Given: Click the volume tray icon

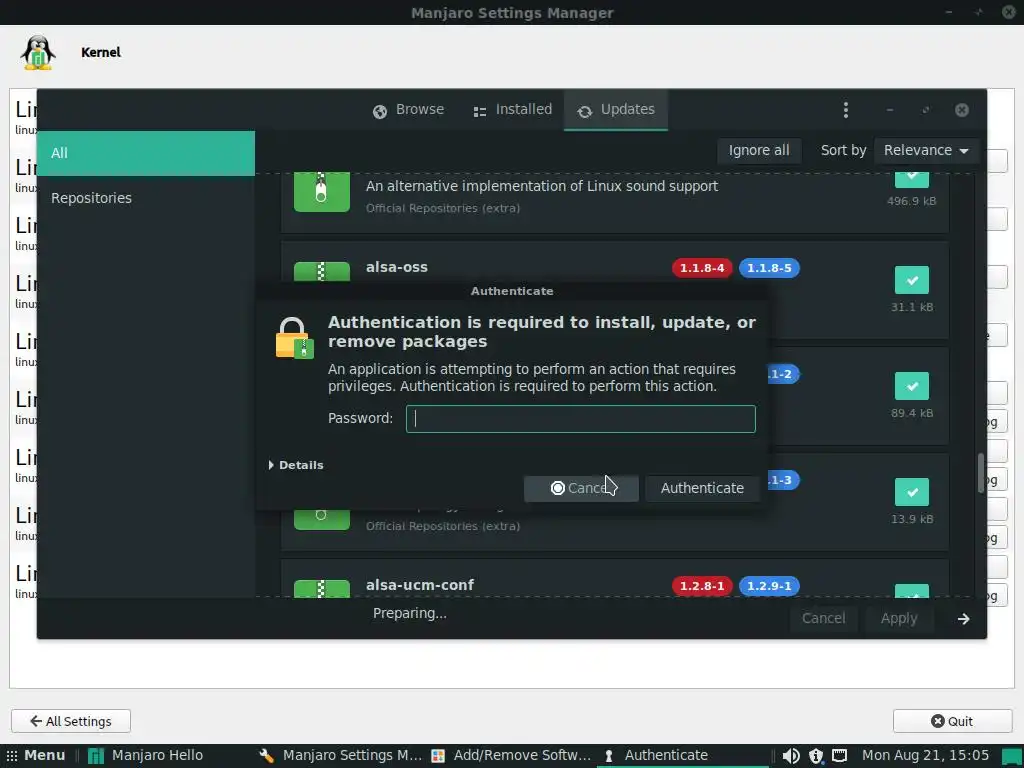Looking at the screenshot, I should point(791,756).
